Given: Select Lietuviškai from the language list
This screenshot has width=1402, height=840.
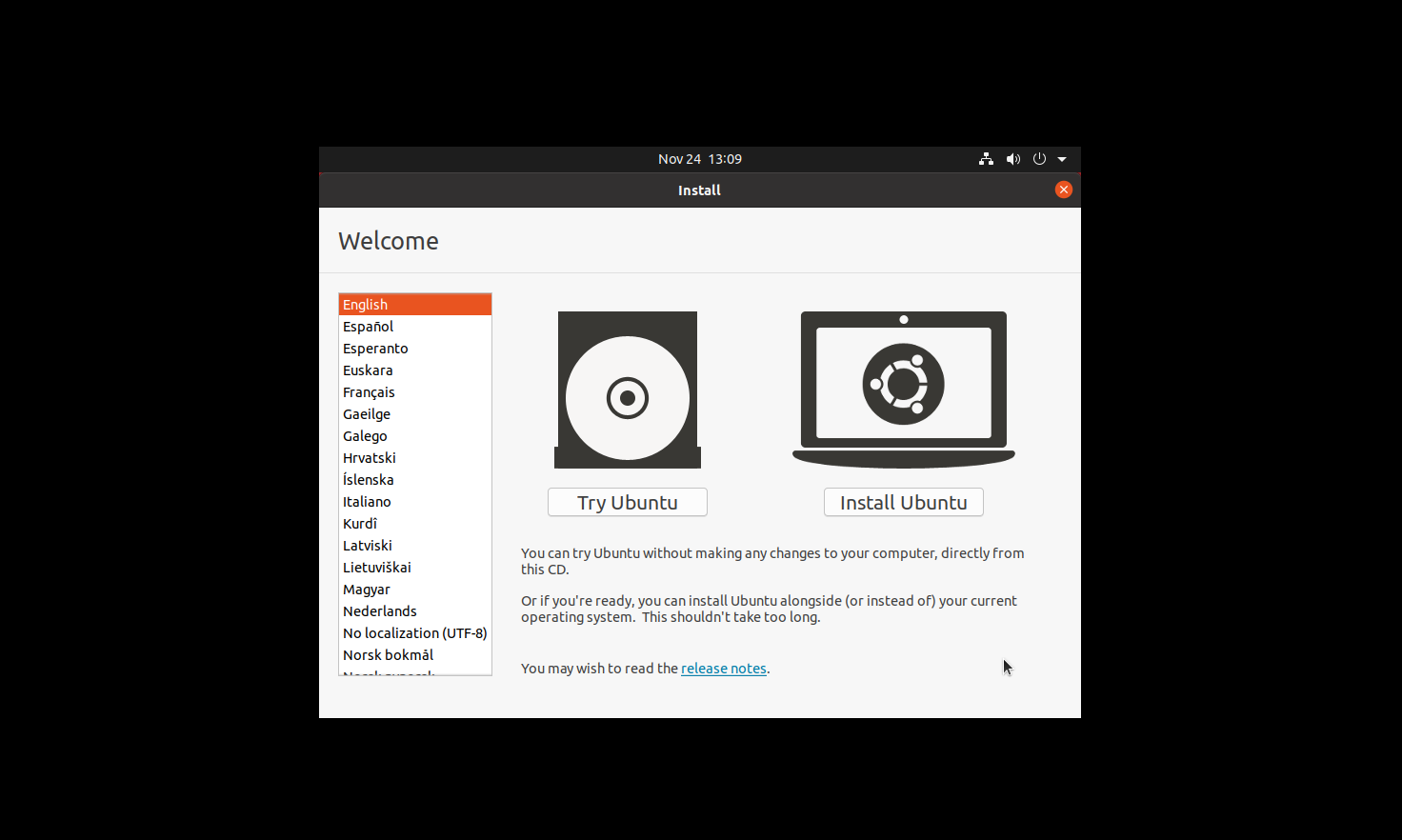Looking at the screenshot, I should point(415,568).
